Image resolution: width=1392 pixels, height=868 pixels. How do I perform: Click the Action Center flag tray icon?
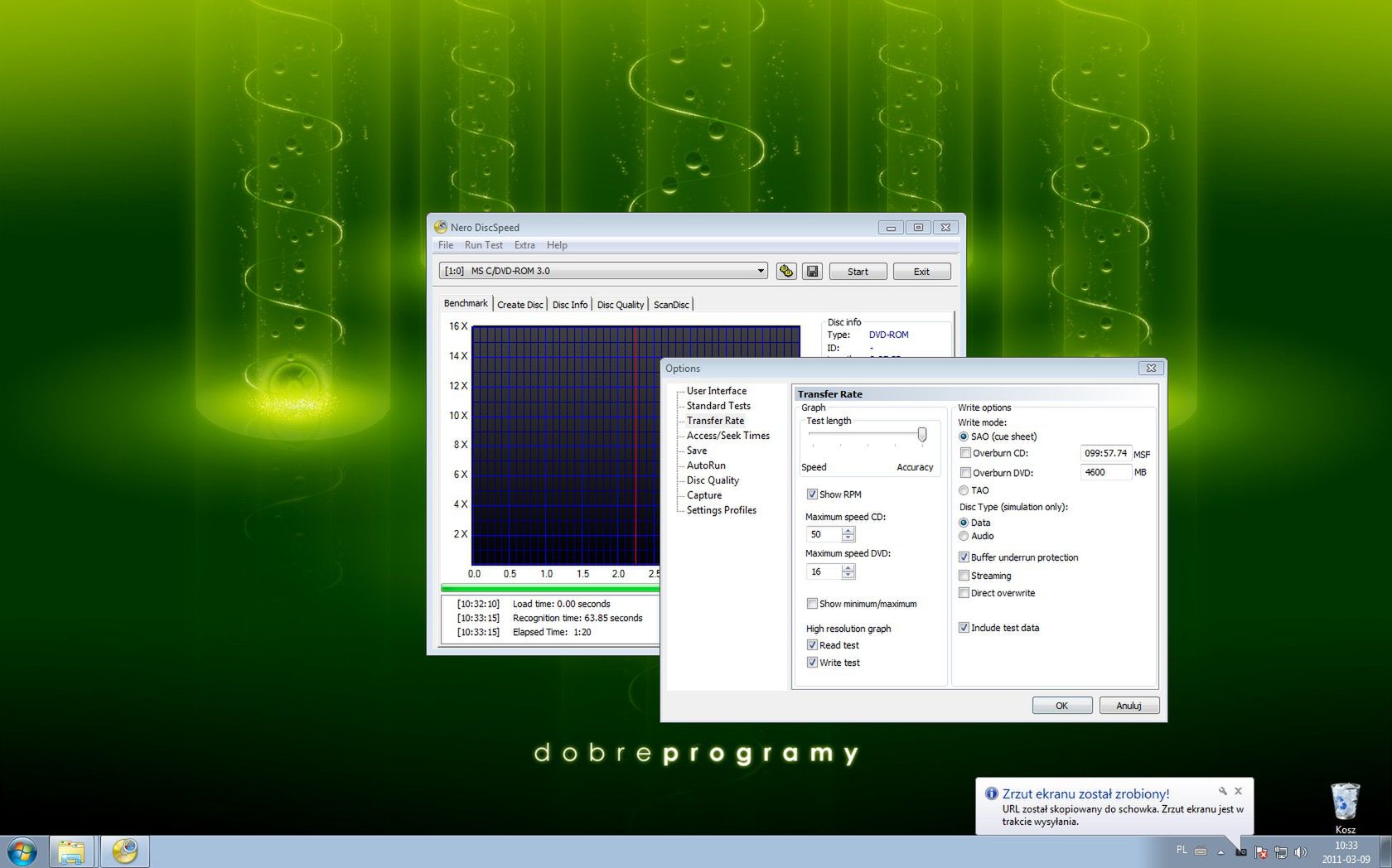1260,851
